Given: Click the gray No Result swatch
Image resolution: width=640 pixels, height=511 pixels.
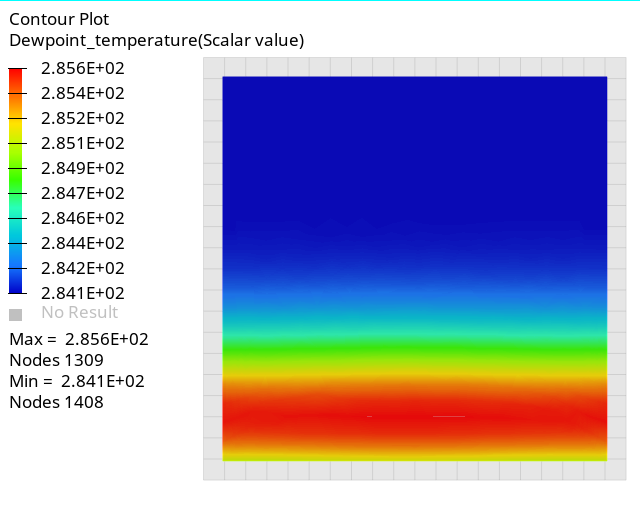Looking at the screenshot, I should (x=16, y=315).
